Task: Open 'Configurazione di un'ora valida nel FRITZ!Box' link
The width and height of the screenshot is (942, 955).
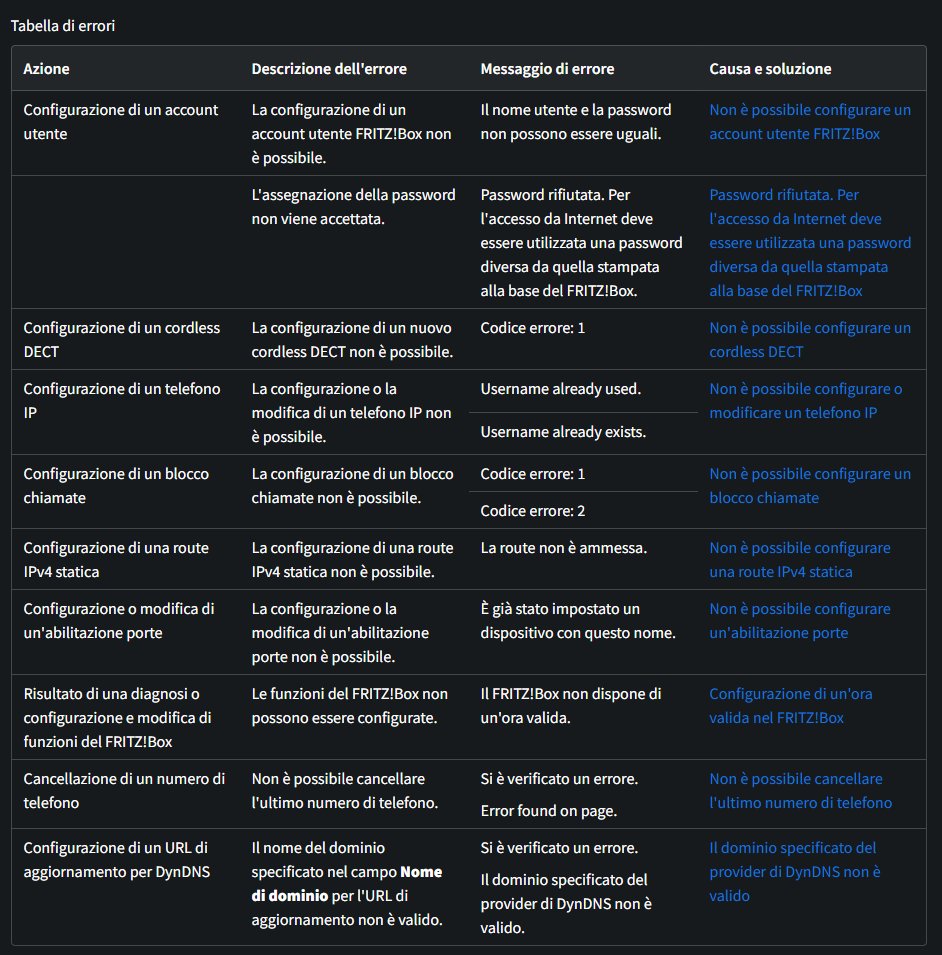Action: point(790,705)
